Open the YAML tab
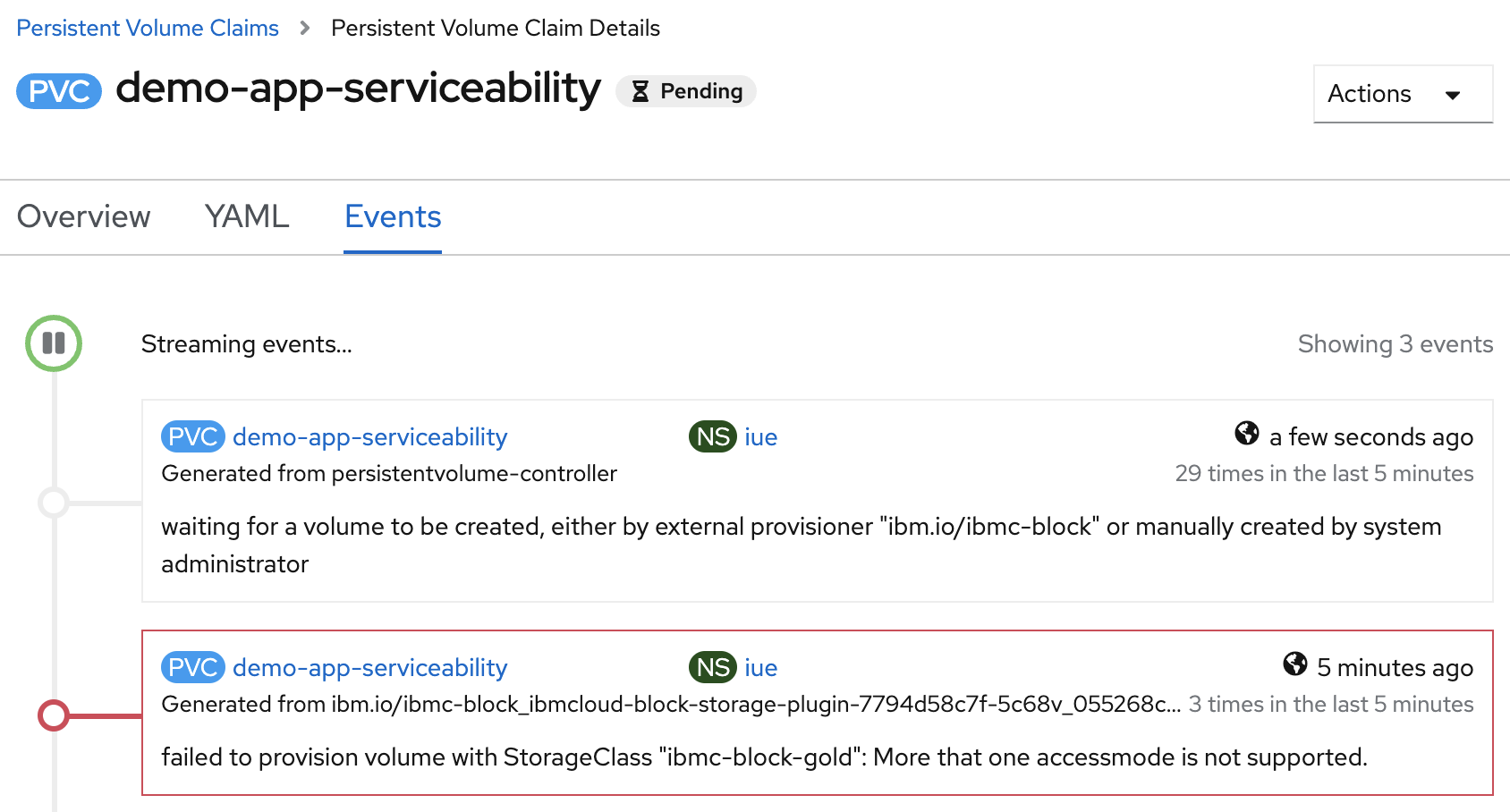 point(247,216)
